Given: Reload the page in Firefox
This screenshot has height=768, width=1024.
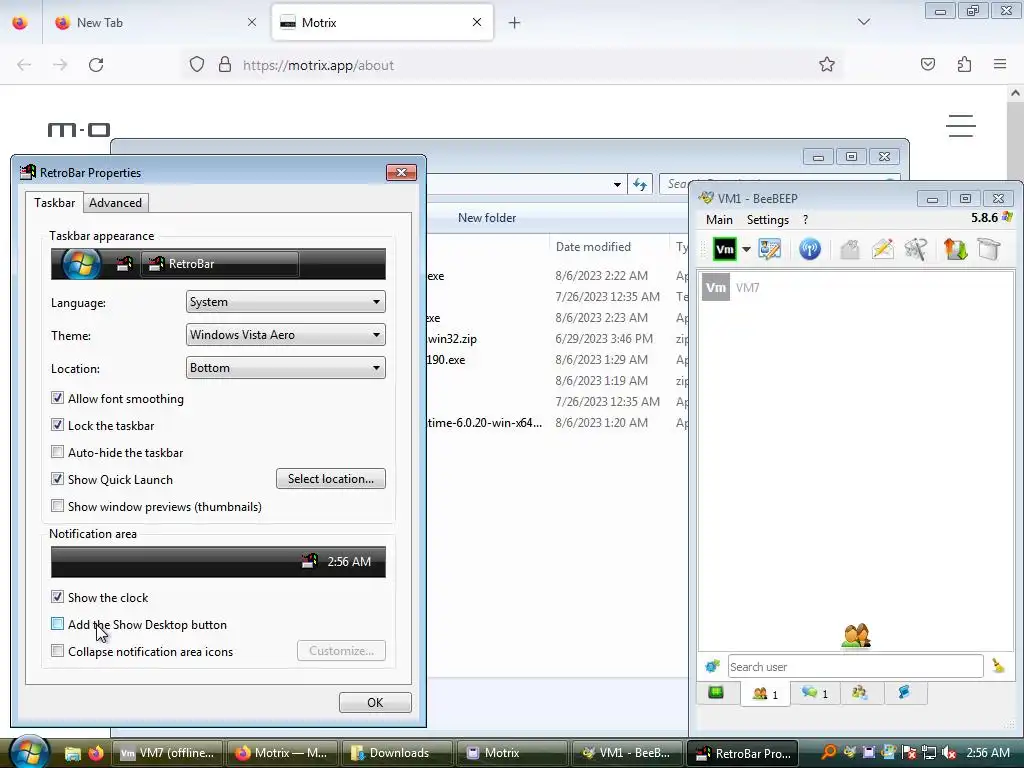Looking at the screenshot, I should pyautogui.click(x=96, y=65).
